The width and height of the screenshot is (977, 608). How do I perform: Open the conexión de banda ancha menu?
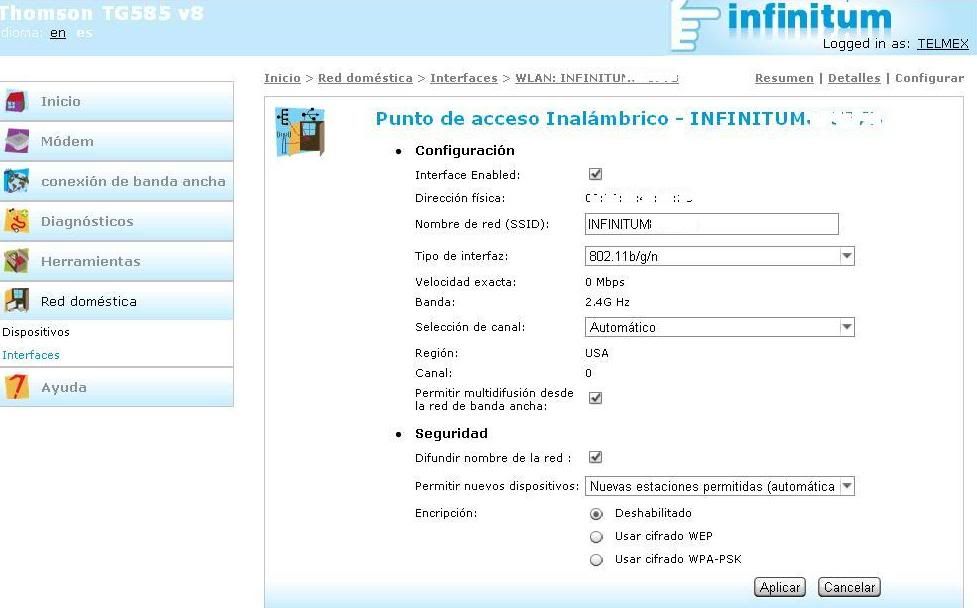click(117, 181)
